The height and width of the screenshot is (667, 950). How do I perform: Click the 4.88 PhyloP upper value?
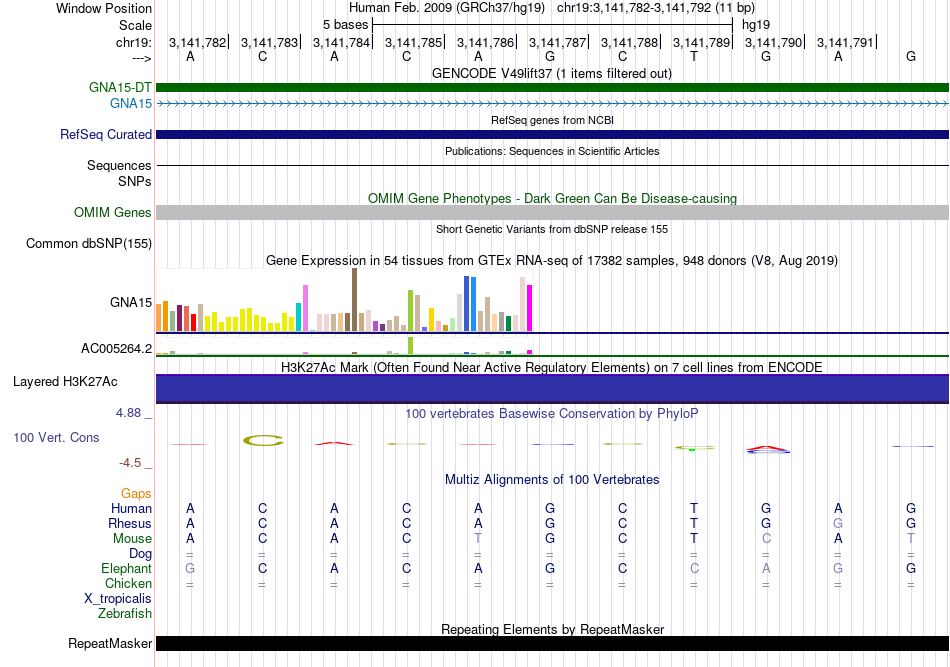pyautogui.click(x=128, y=413)
